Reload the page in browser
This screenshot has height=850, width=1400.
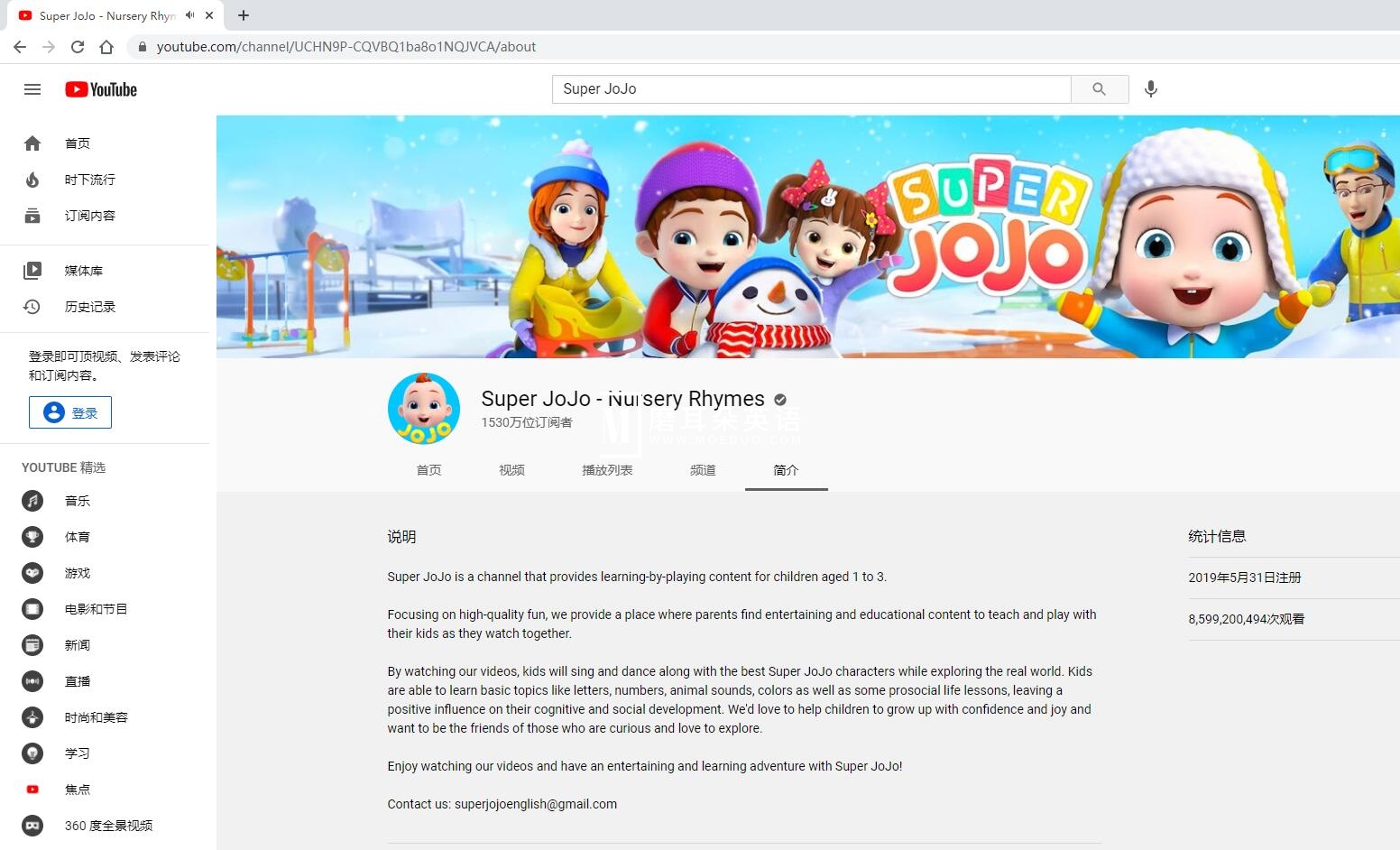pyautogui.click(x=78, y=47)
